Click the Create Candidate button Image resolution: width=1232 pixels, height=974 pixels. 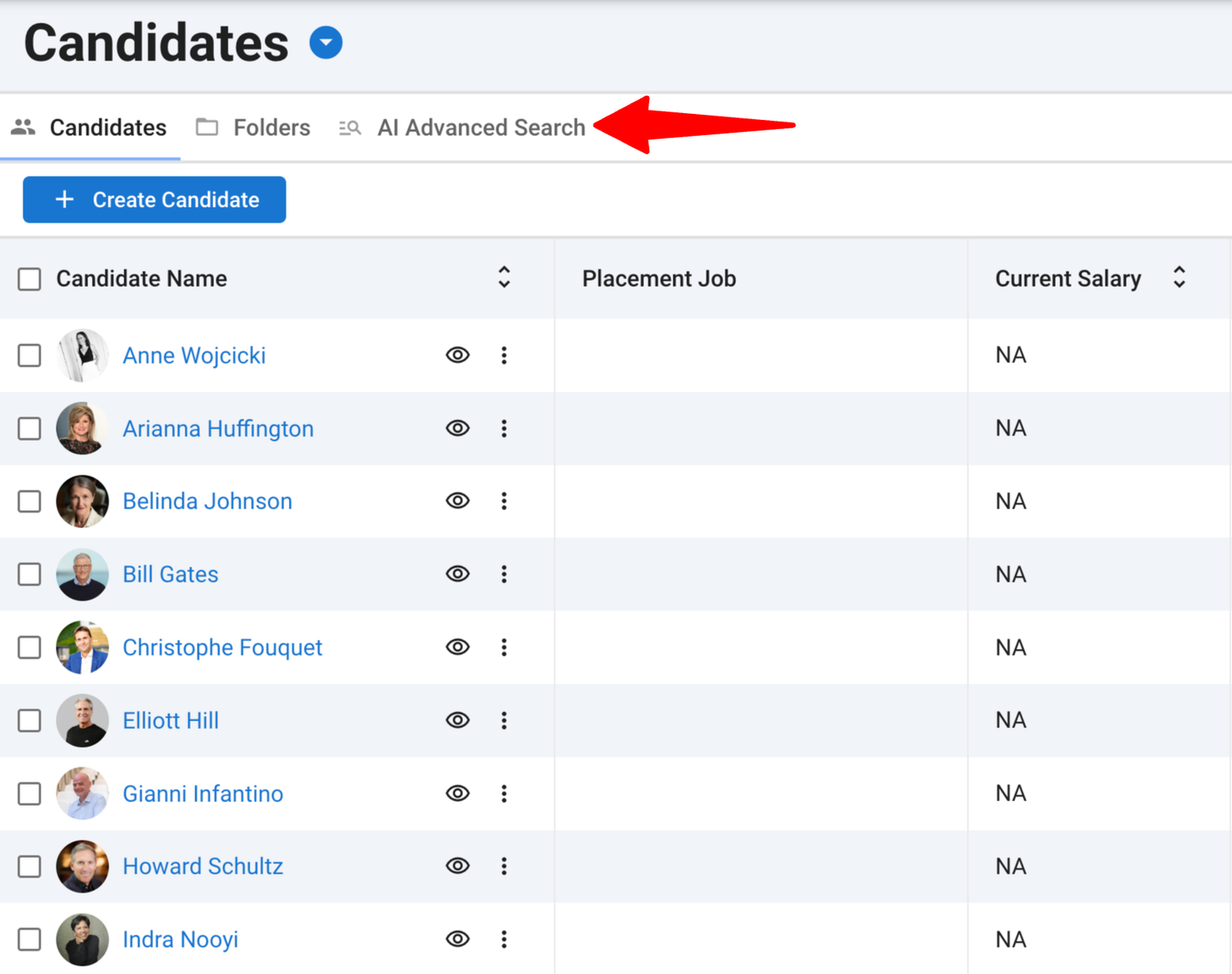point(154,199)
